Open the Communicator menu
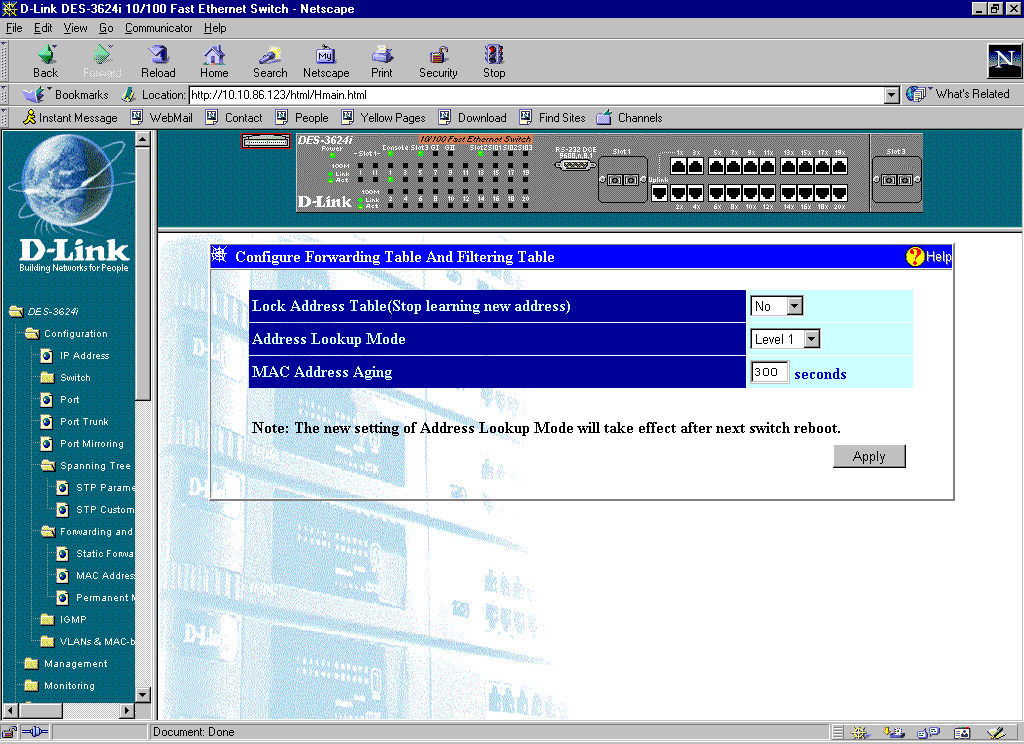The width and height of the screenshot is (1024, 744). [158, 28]
